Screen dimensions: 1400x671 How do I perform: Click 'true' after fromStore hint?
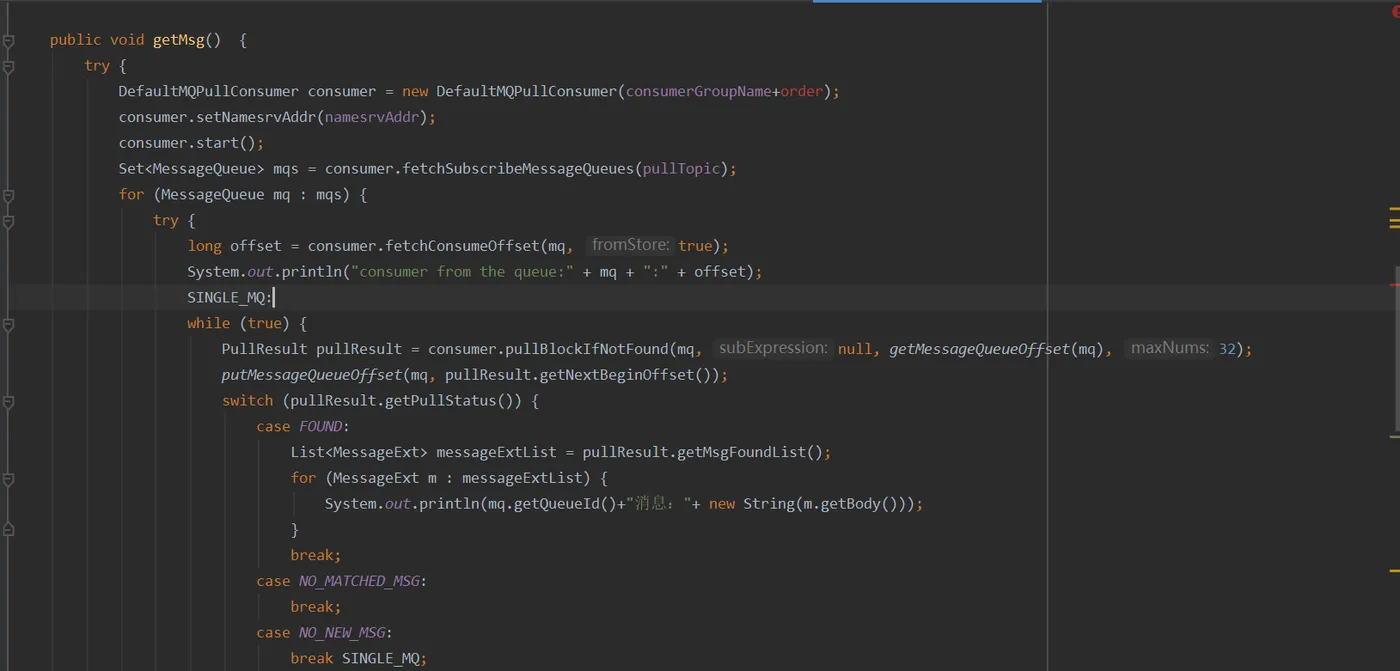696,245
